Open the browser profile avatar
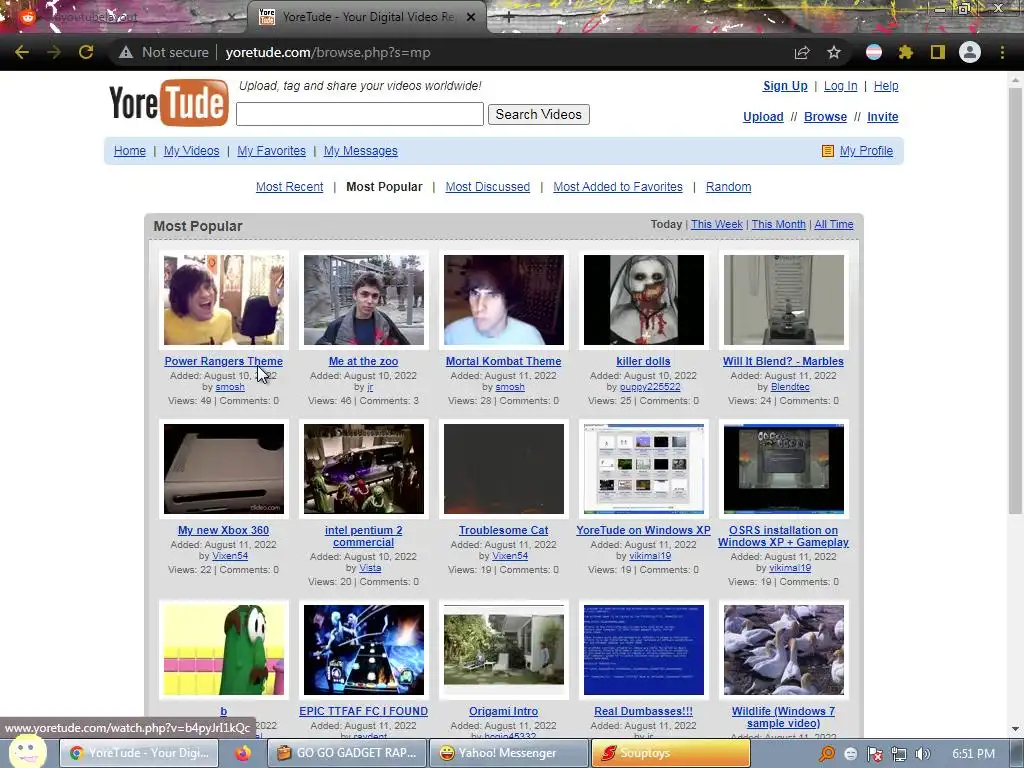1024x768 pixels. click(970, 52)
